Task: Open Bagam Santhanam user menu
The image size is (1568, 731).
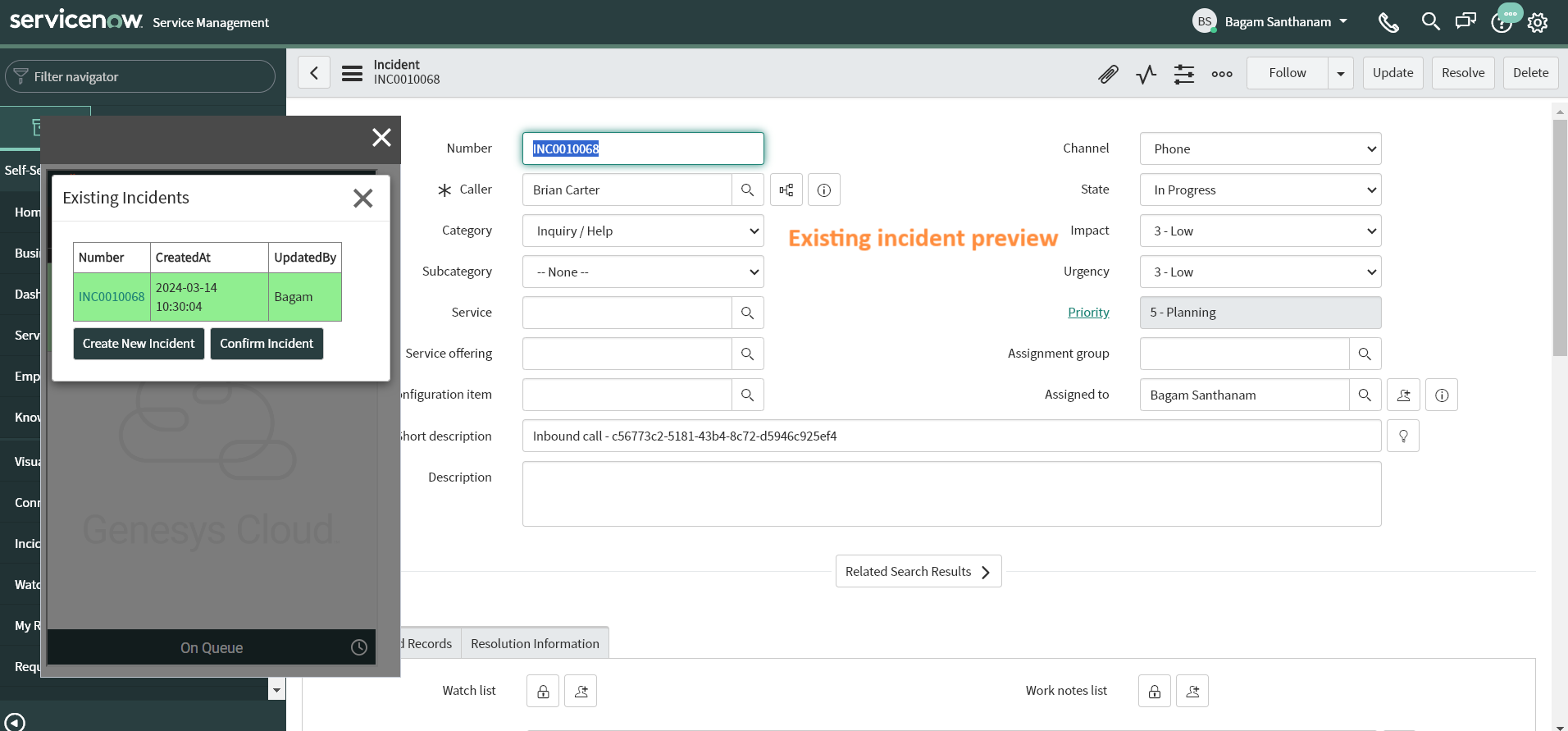Action: 1270,21
